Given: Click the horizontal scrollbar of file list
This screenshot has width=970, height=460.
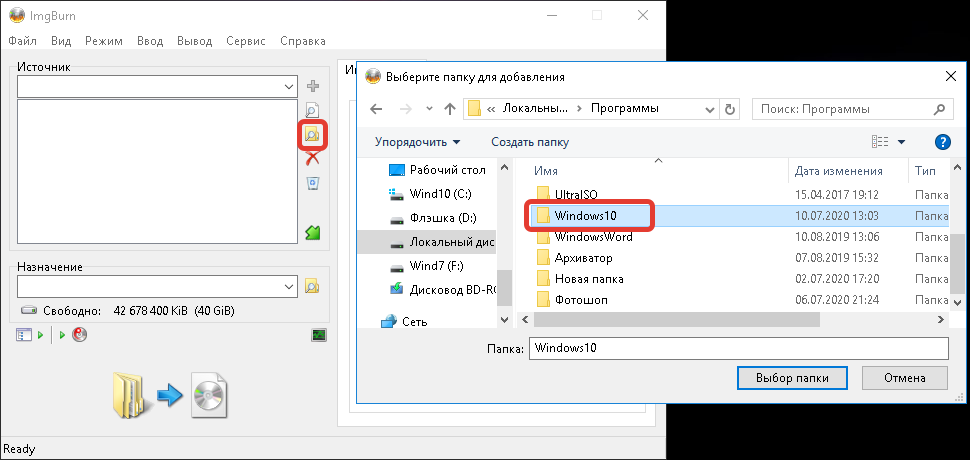Looking at the screenshot, I should 676,320.
